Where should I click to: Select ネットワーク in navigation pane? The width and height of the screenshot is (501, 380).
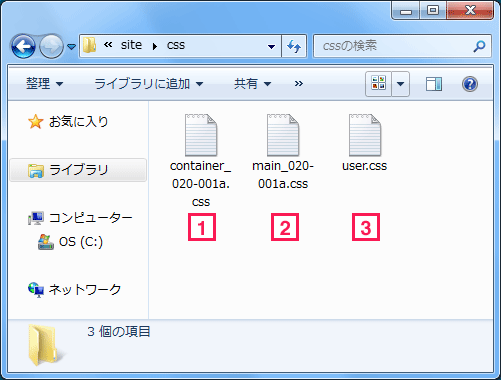(85, 290)
